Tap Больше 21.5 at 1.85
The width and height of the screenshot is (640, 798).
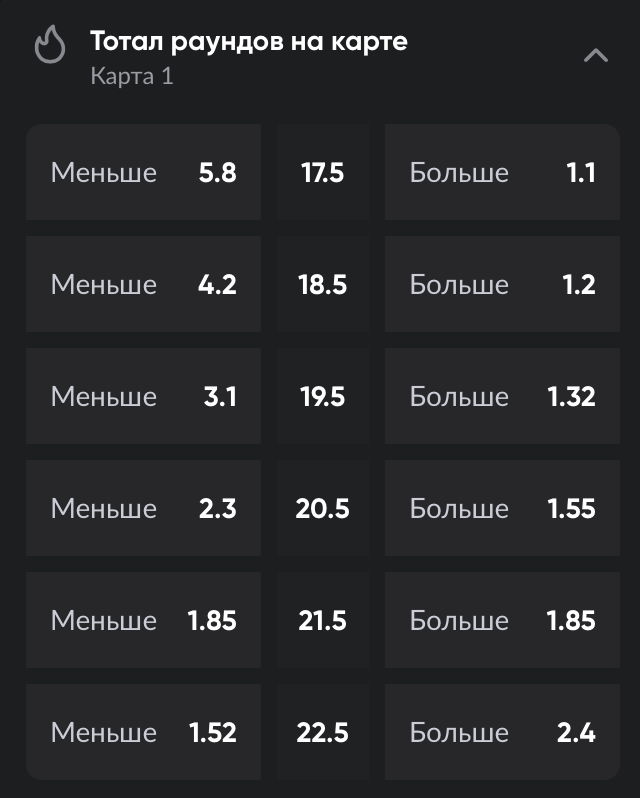pyautogui.click(x=502, y=621)
